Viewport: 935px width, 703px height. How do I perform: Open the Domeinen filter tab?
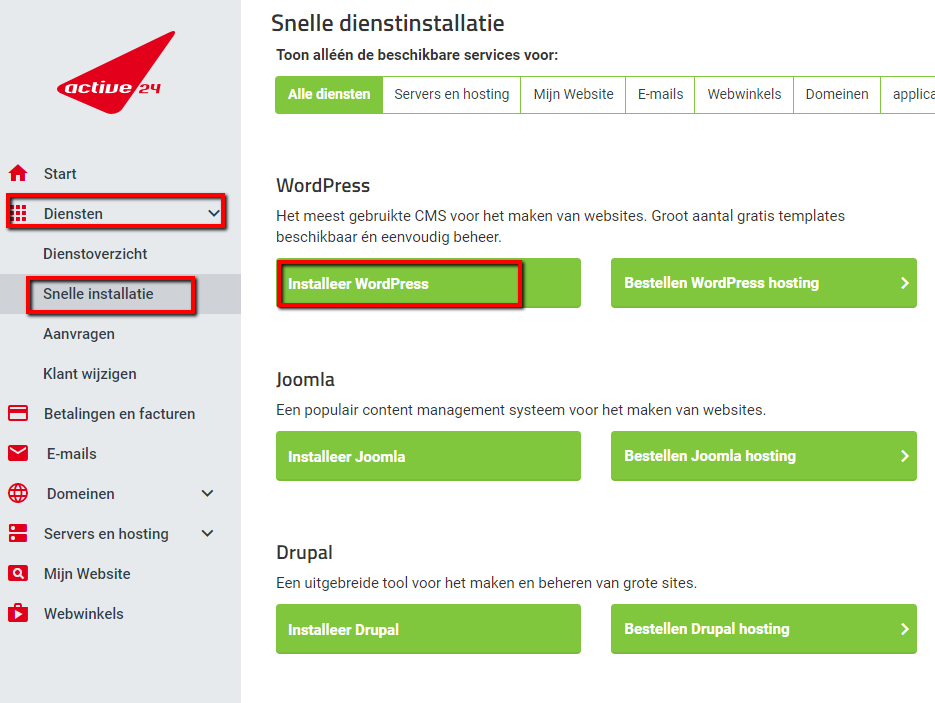tap(837, 94)
